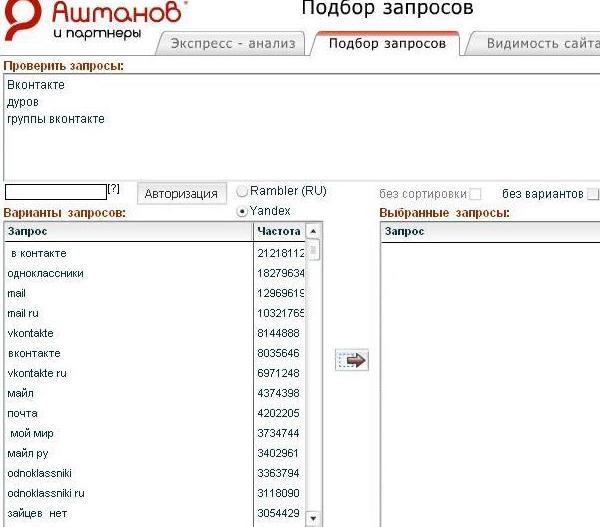Move selected queries with the arrow button

(352, 360)
